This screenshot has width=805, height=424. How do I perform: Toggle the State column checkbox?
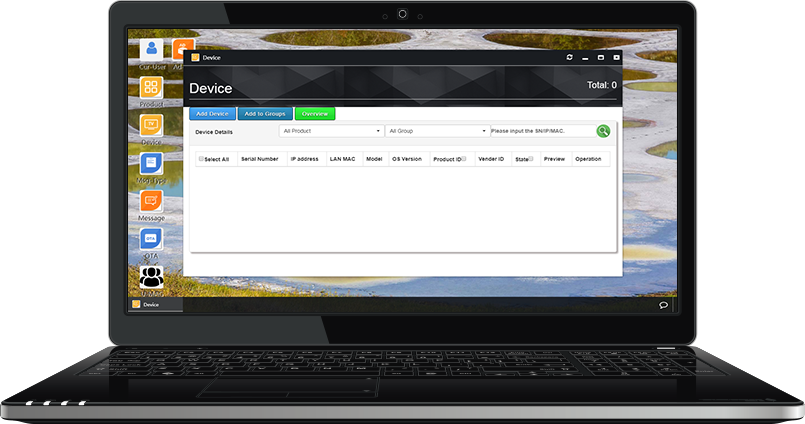point(531,158)
